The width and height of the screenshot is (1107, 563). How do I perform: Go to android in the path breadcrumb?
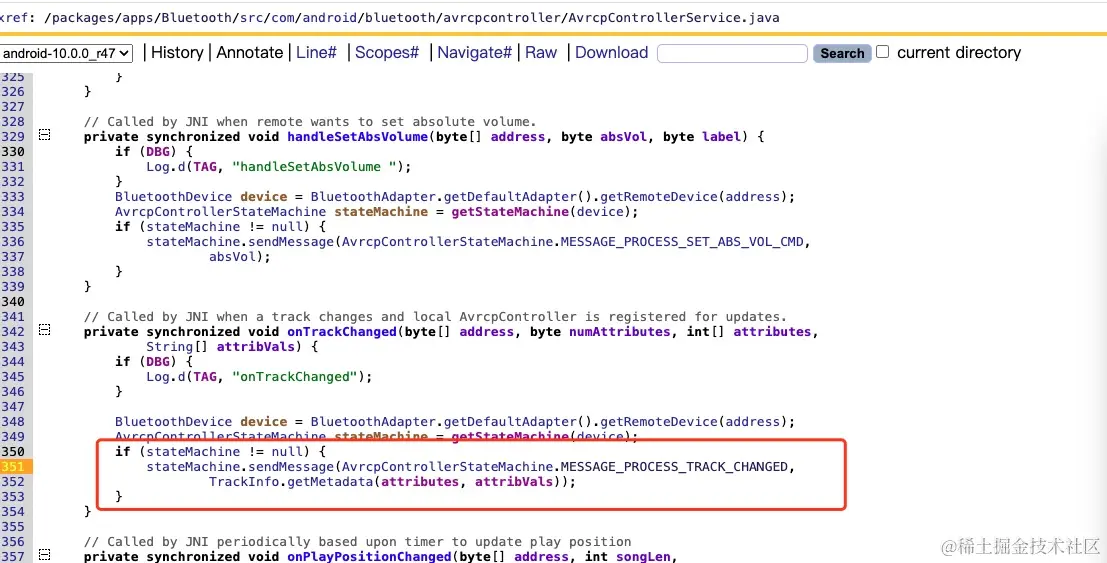point(328,18)
